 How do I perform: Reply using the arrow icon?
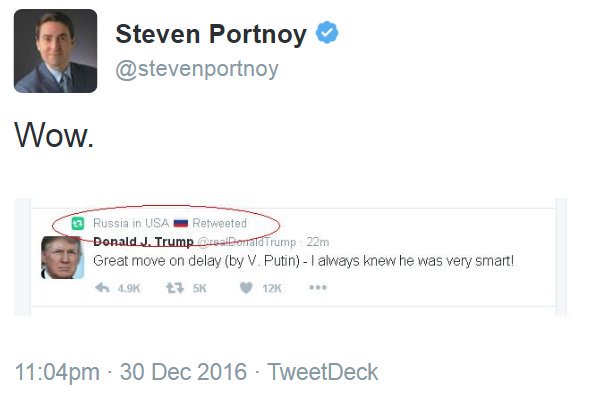tap(102, 288)
